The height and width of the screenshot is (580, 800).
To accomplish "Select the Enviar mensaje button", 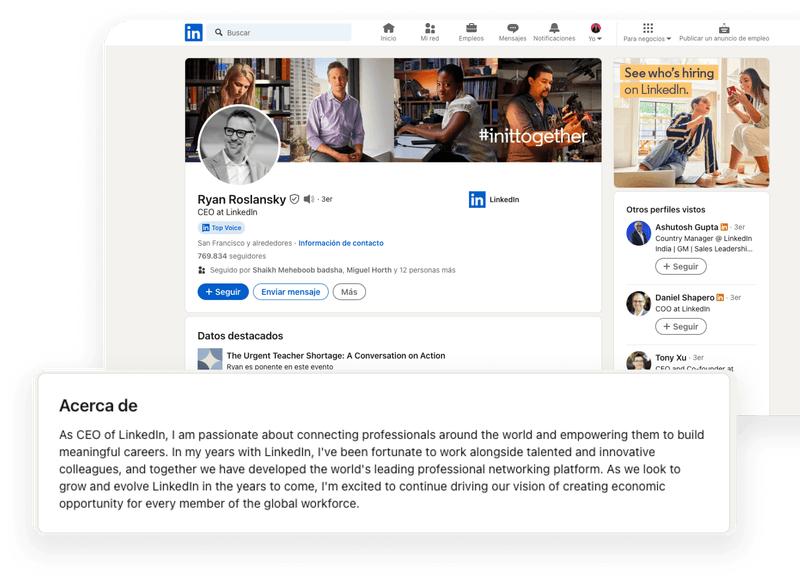I will [x=291, y=292].
